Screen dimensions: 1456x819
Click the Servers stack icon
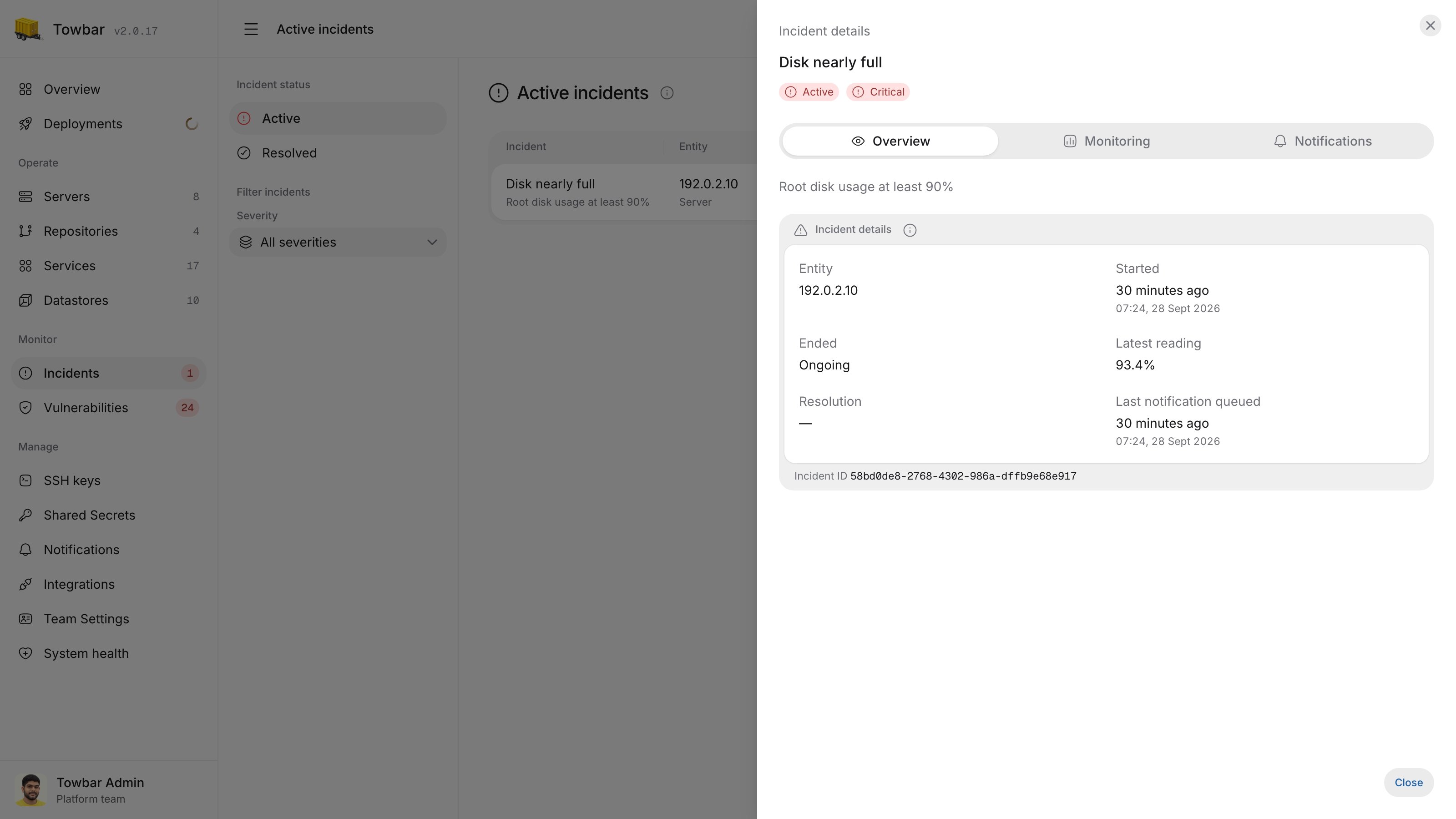point(25,197)
